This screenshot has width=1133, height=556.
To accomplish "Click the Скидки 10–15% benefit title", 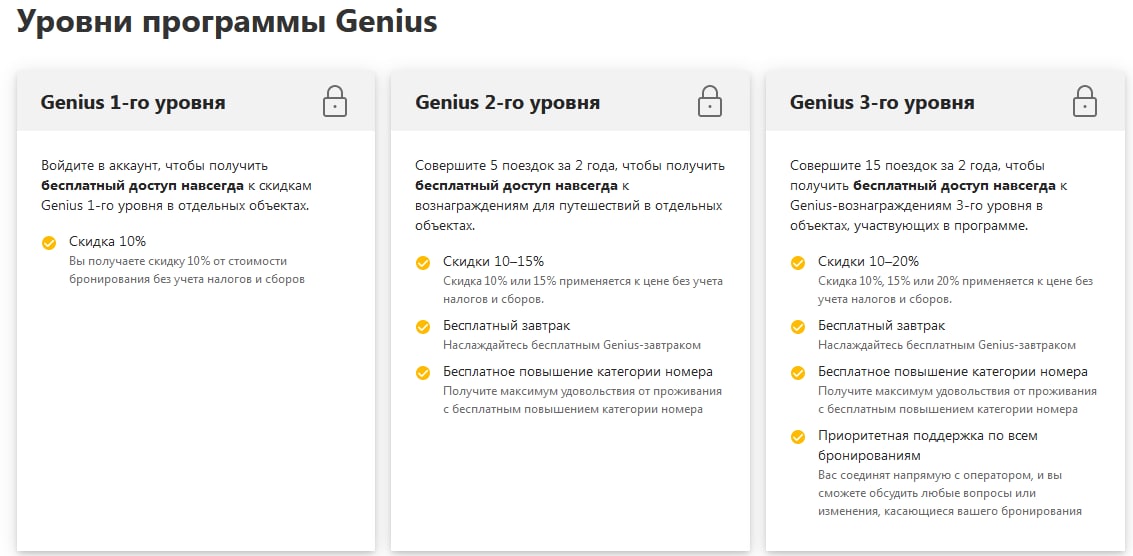I will pyautogui.click(x=493, y=261).
